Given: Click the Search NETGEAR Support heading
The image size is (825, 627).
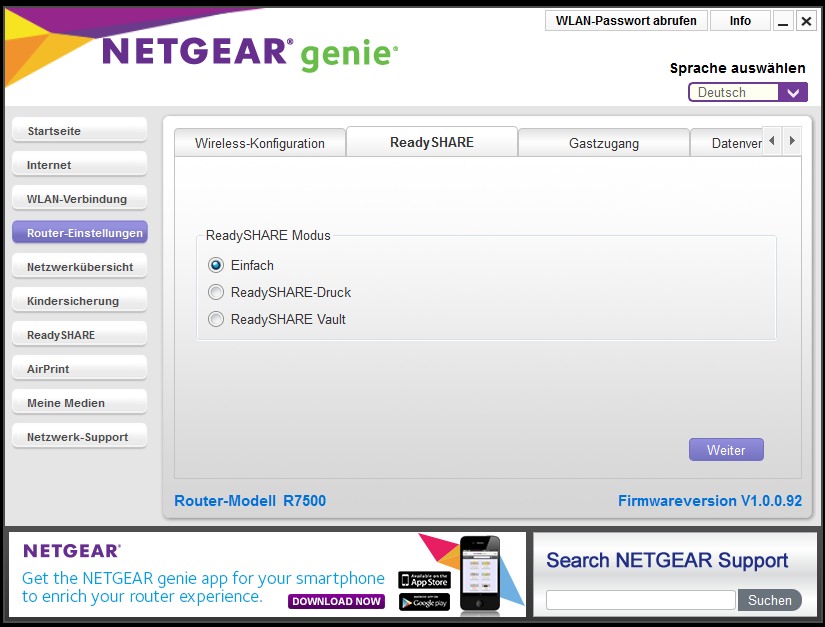Looking at the screenshot, I should [667, 561].
